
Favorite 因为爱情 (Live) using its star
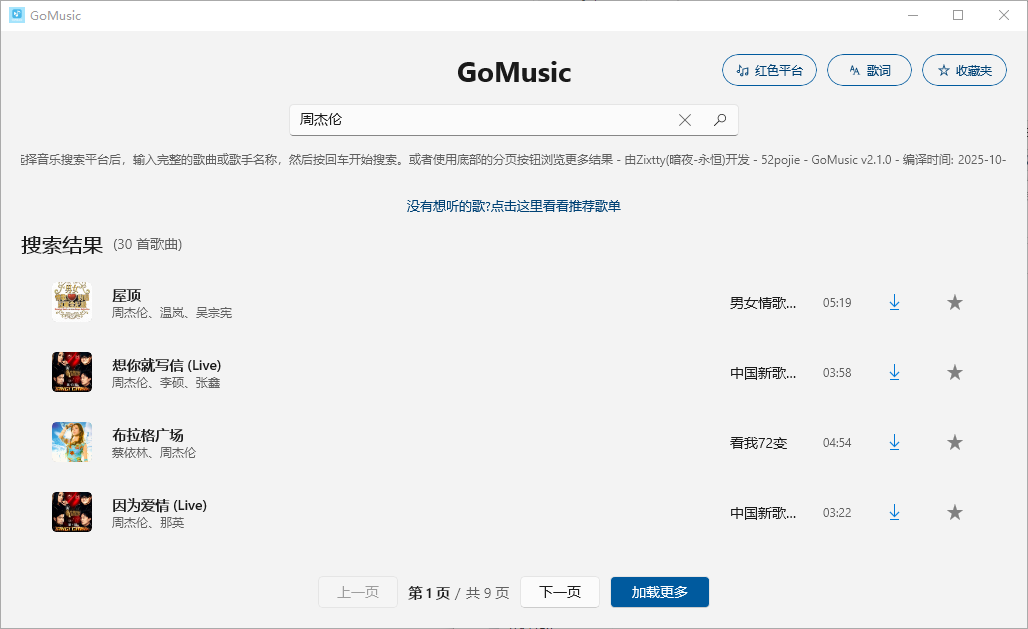coord(955,511)
